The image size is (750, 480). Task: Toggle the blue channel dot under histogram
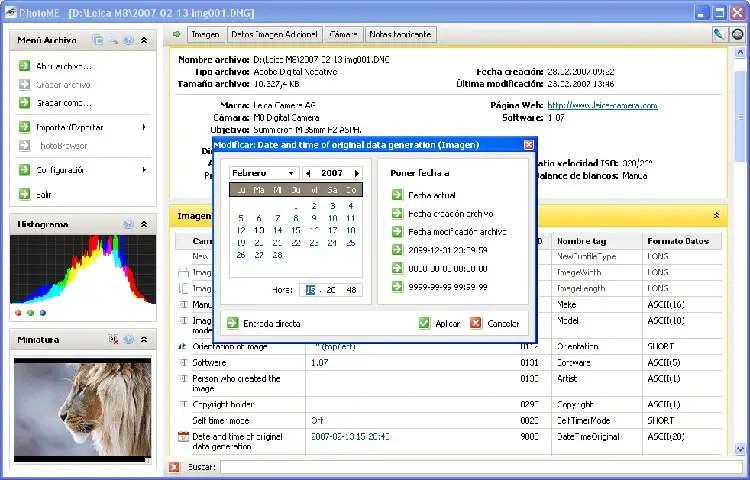coord(43,313)
